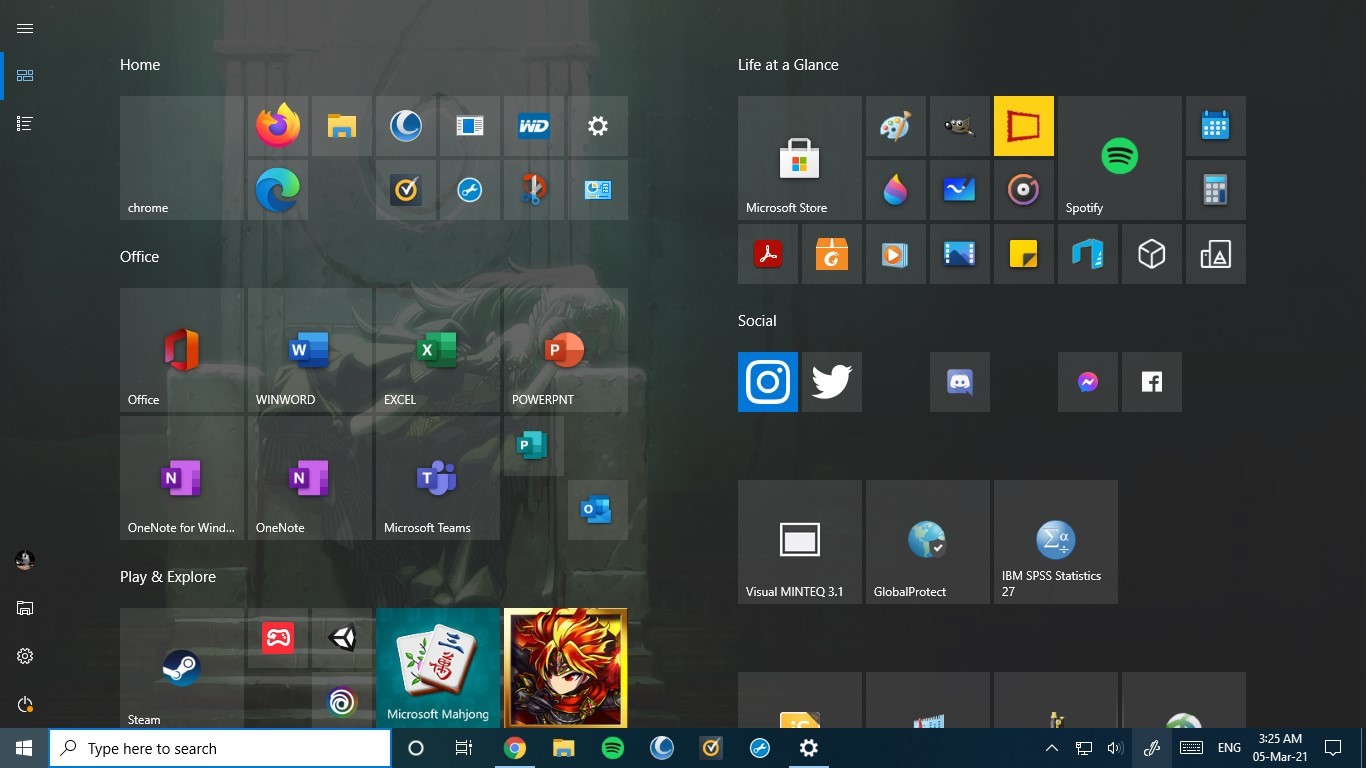Switch to Pinned tiles view
The image size is (1366, 768).
tap(25, 76)
